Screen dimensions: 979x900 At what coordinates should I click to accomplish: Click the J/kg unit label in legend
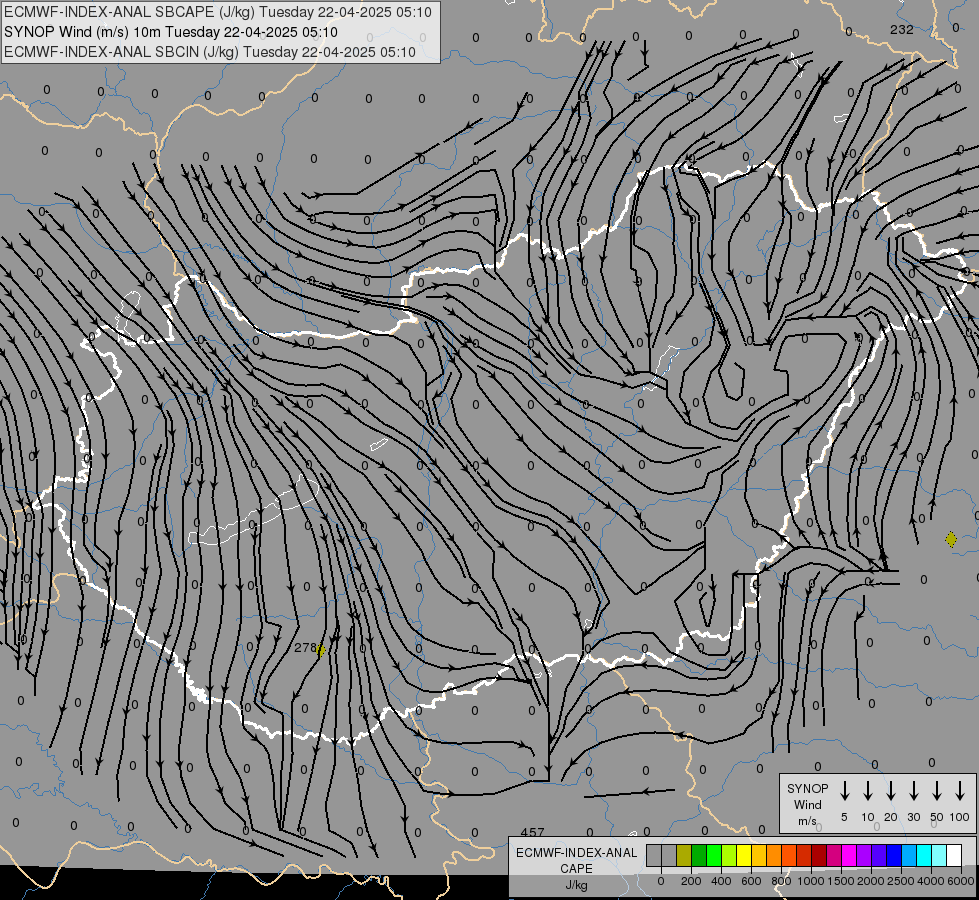tap(576, 885)
